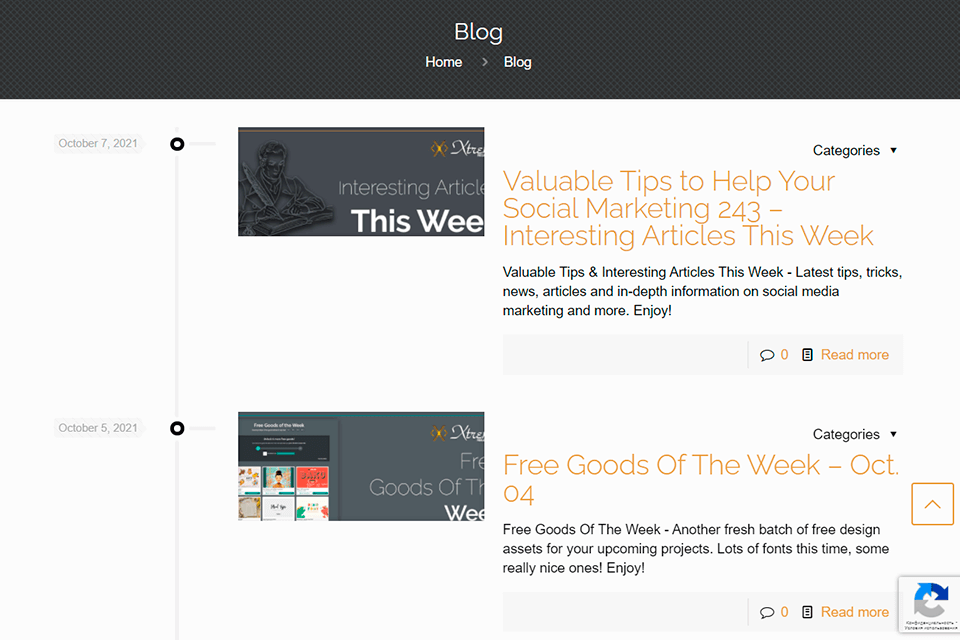This screenshot has width=960, height=640.
Task: Click document icon beside second Read more
Action: 807,612
